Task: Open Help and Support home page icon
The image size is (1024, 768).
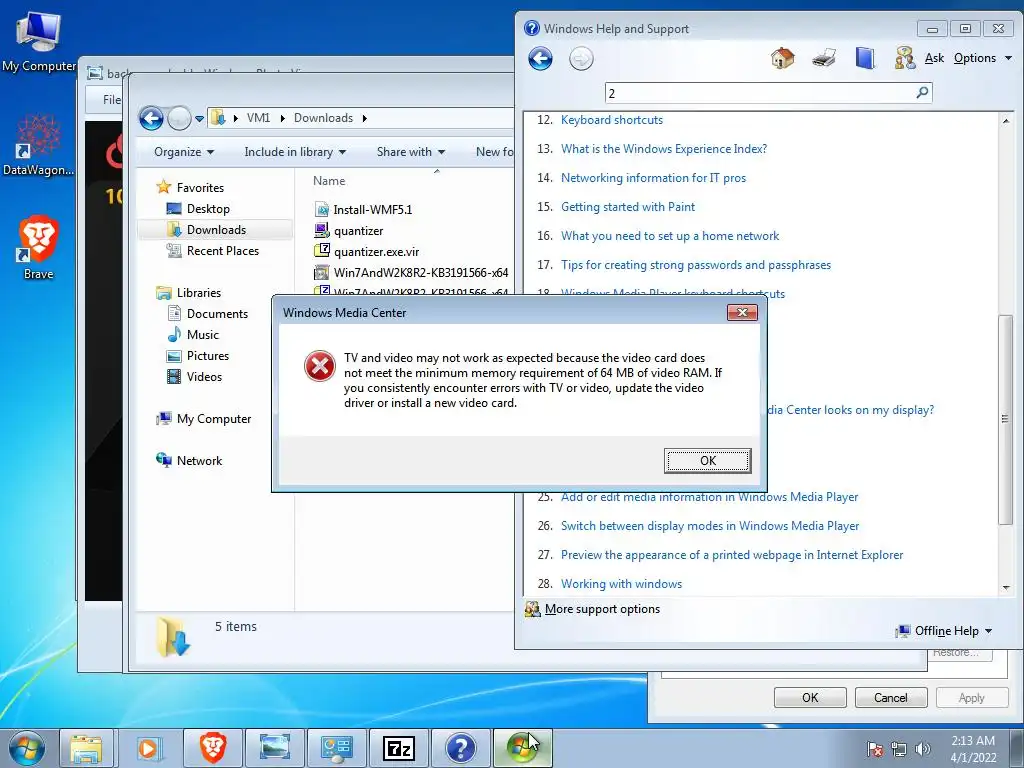Action: click(x=782, y=58)
